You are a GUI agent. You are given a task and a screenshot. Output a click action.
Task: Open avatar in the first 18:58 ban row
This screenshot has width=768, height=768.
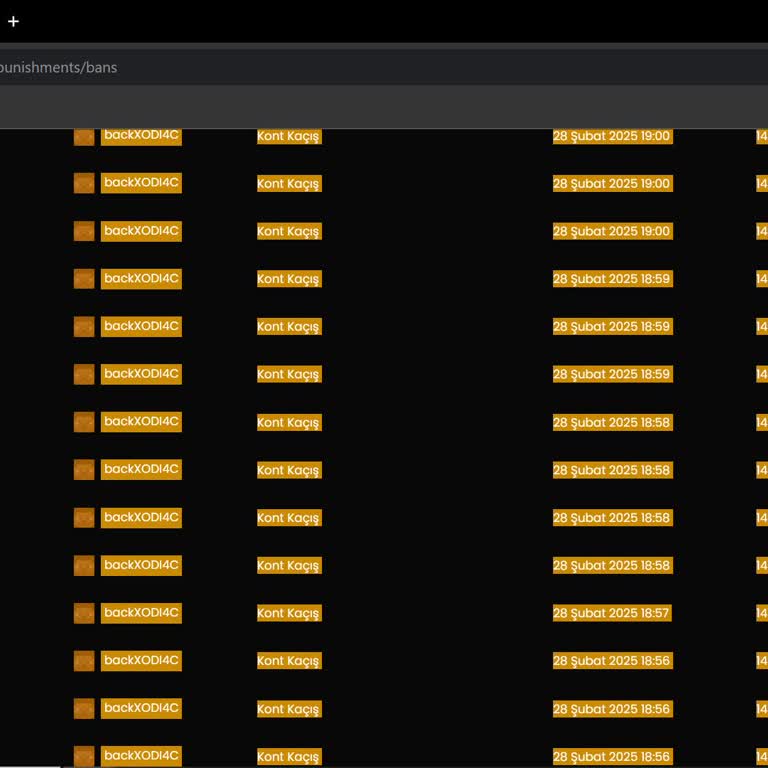84,422
